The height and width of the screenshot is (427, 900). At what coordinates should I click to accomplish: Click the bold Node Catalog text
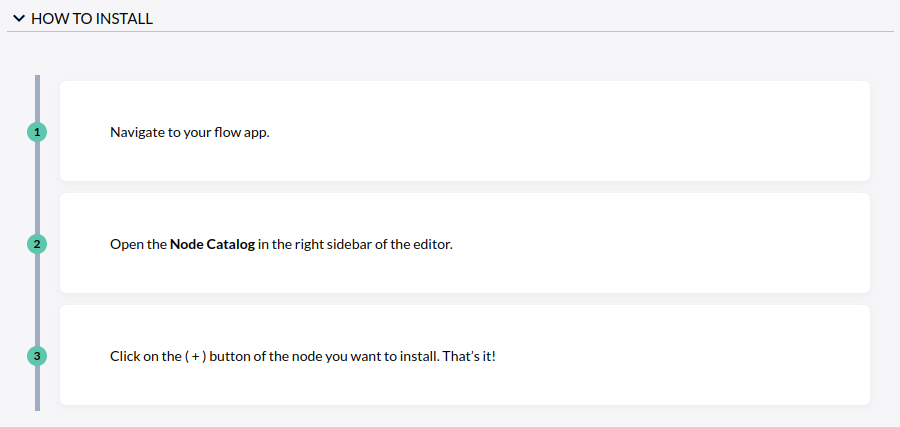(212, 244)
